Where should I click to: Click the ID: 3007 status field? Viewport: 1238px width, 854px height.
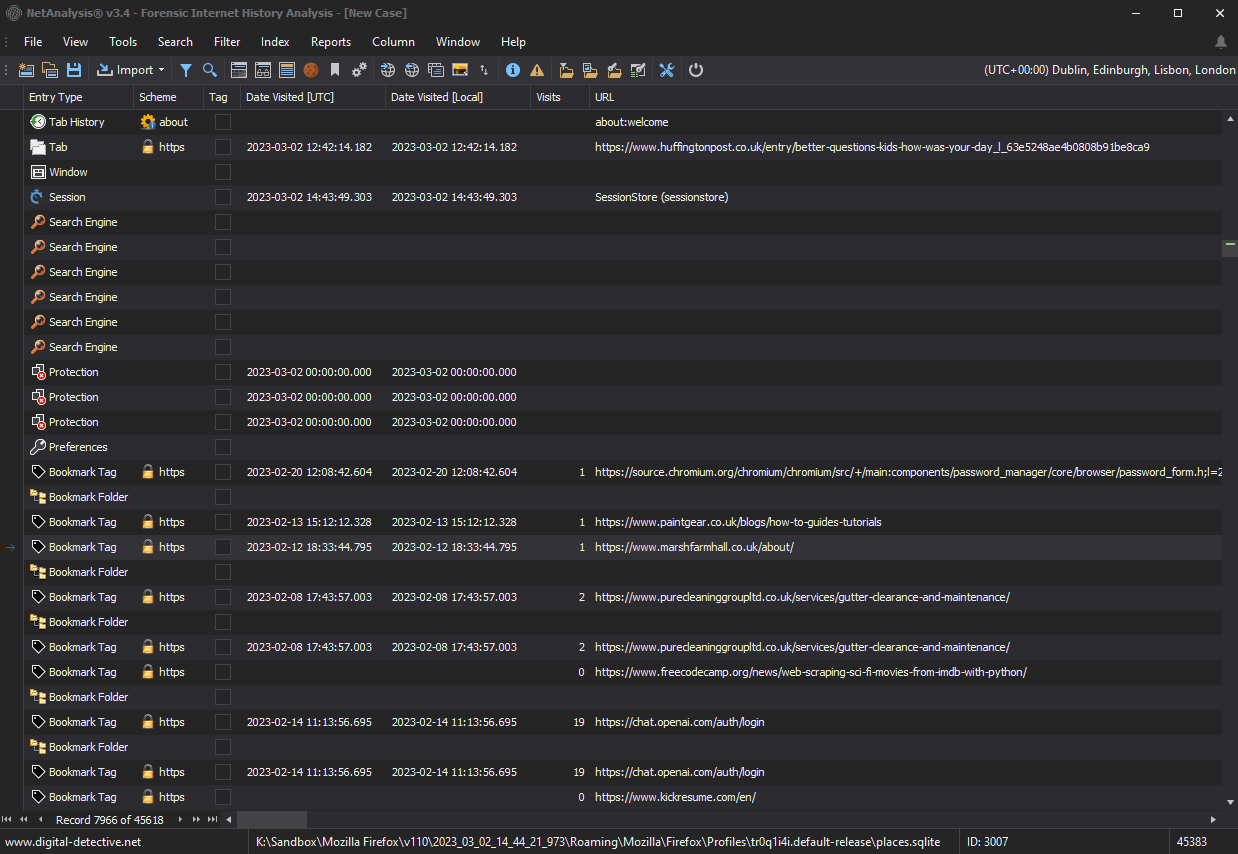click(x=988, y=842)
